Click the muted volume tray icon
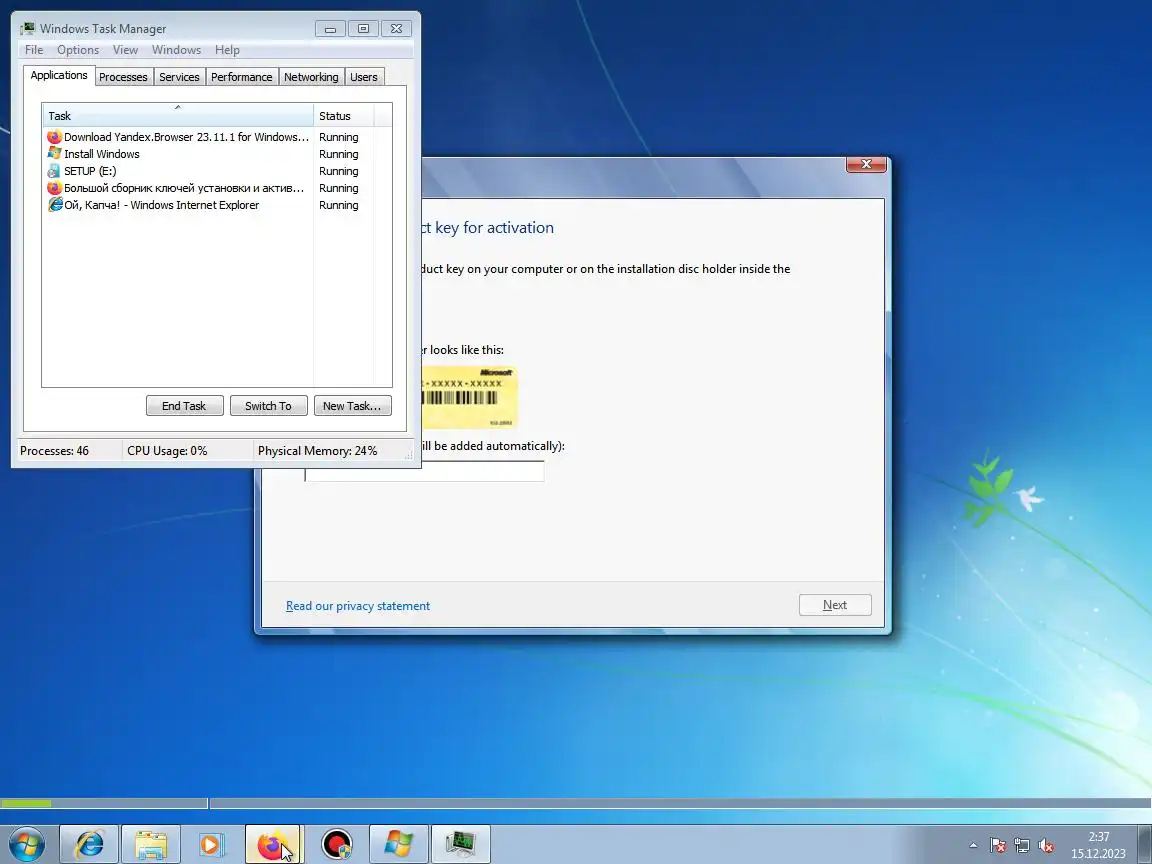This screenshot has width=1152, height=864. coord(1045,845)
